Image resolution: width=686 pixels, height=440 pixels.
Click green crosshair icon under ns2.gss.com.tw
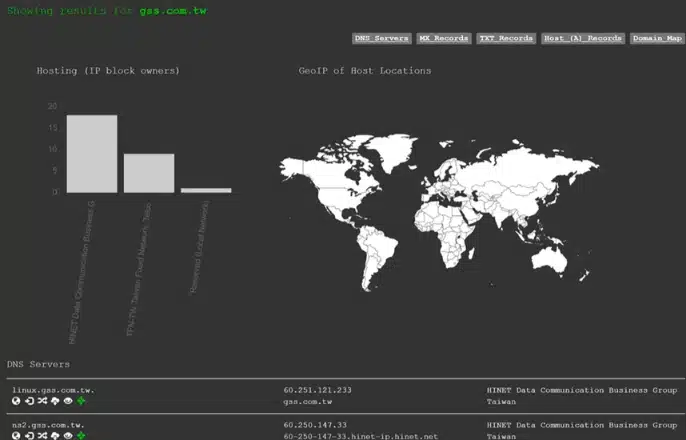[x=81, y=436]
